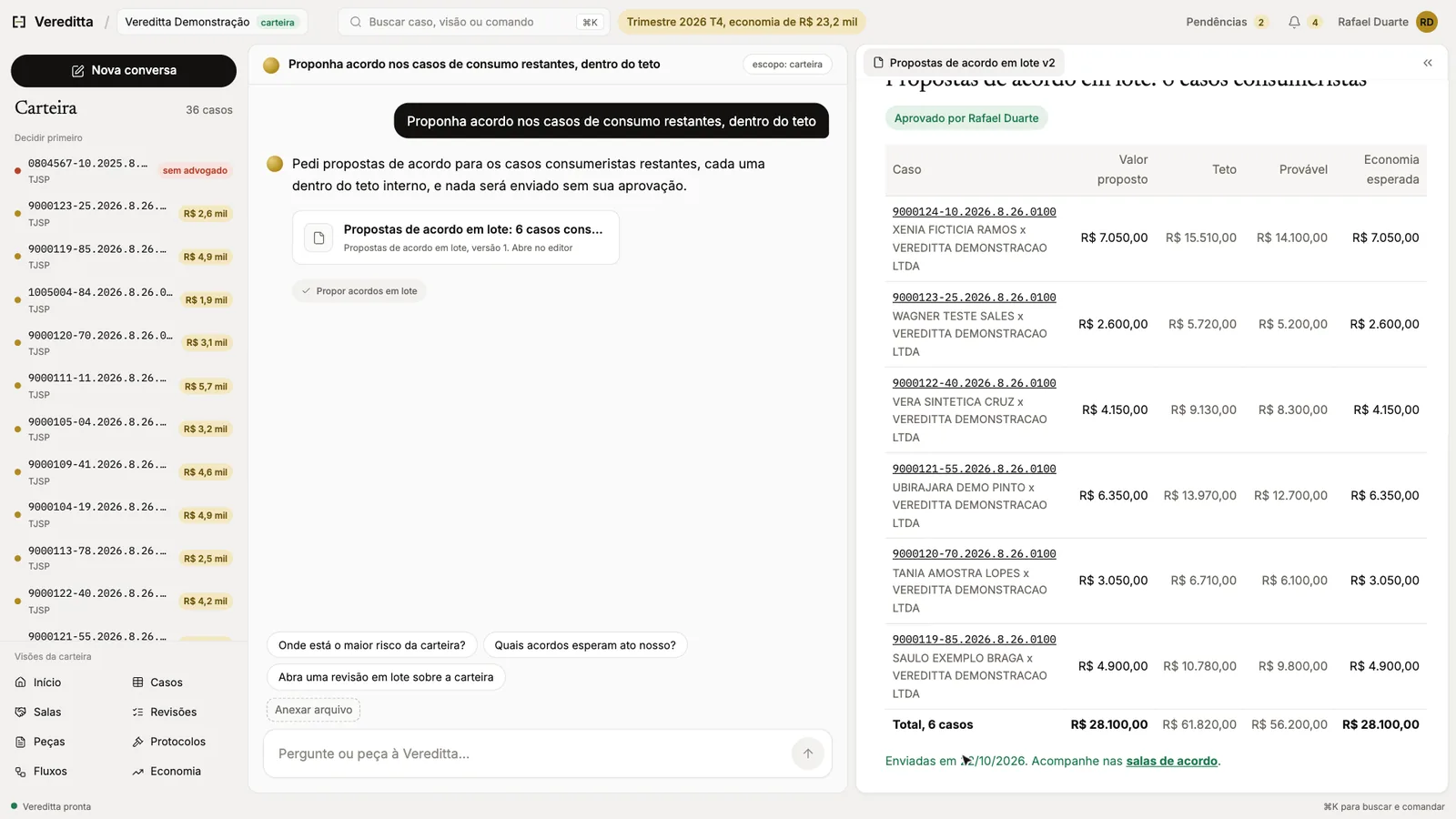
Task: Go to Peças view
Action: tap(40, 742)
